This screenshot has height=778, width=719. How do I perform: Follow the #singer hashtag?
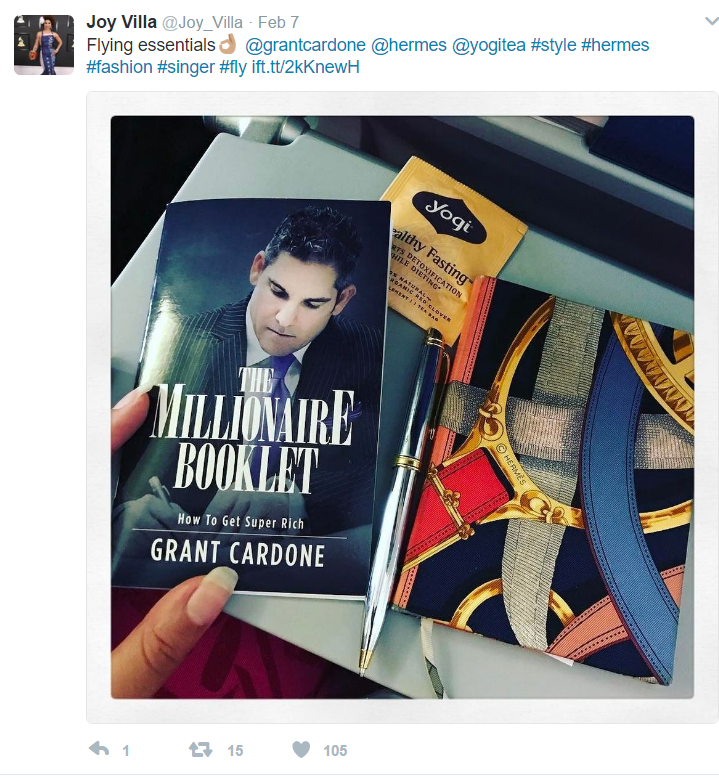(186, 67)
